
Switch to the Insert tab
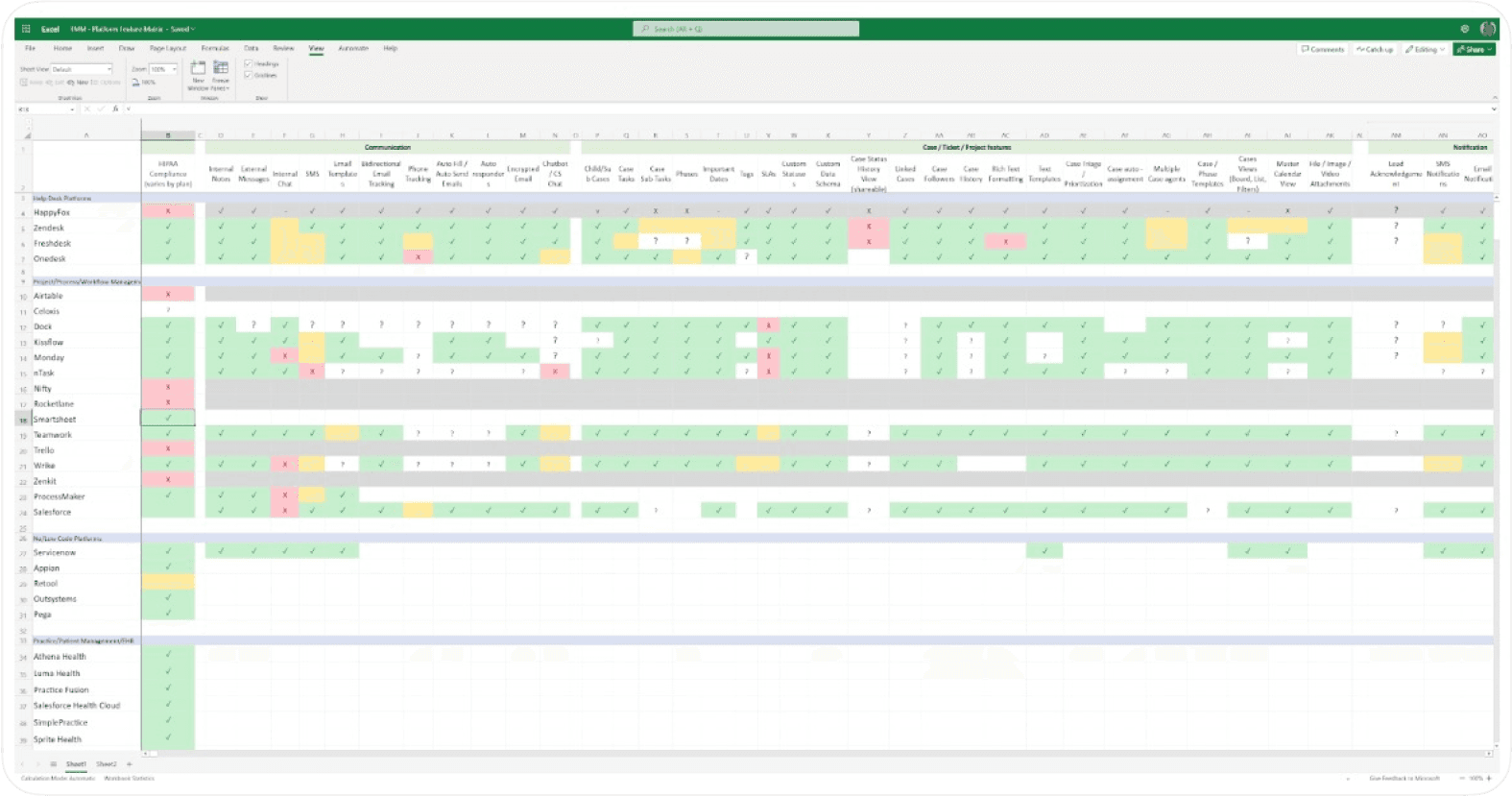coord(95,48)
